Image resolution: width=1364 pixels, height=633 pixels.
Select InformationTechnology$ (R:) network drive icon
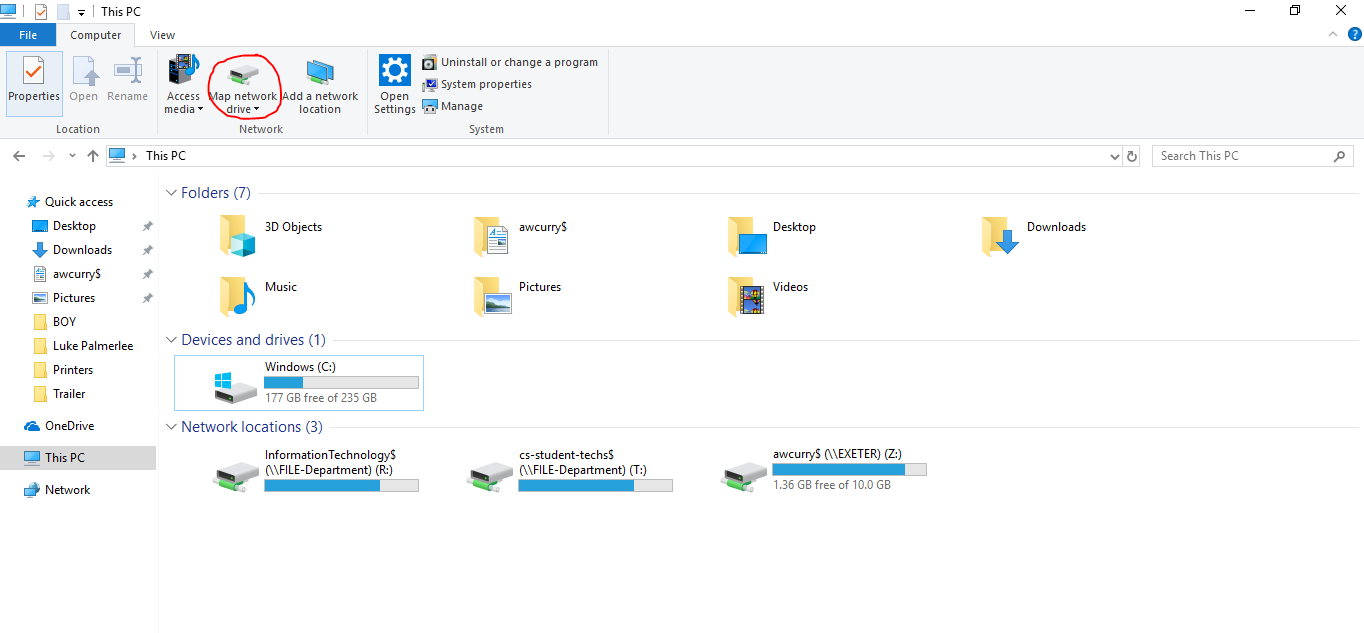tap(237, 474)
